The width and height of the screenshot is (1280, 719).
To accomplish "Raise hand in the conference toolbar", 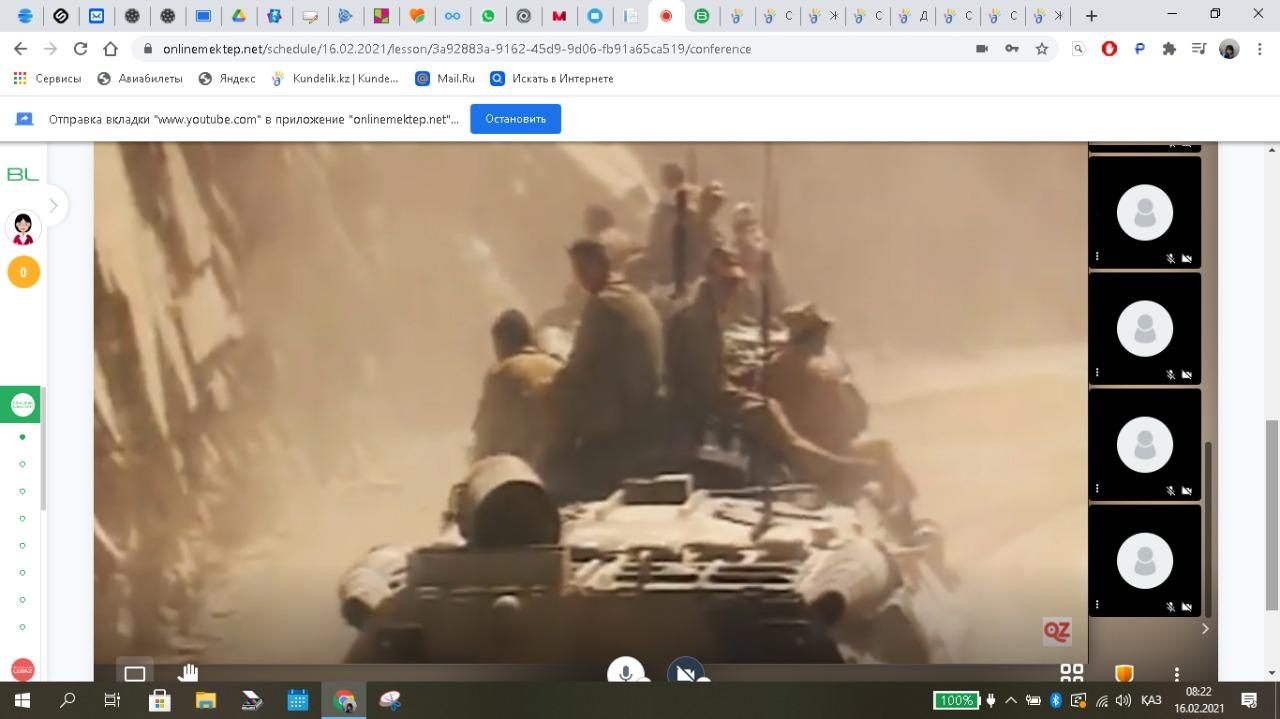I will click(188, 673).
